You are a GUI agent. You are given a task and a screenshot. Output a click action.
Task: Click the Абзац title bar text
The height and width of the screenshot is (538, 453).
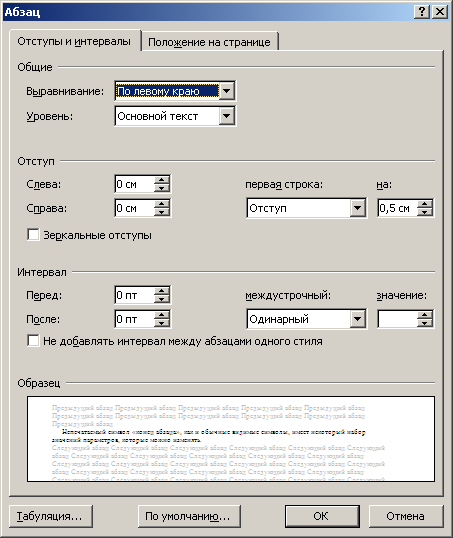(22, 12)
